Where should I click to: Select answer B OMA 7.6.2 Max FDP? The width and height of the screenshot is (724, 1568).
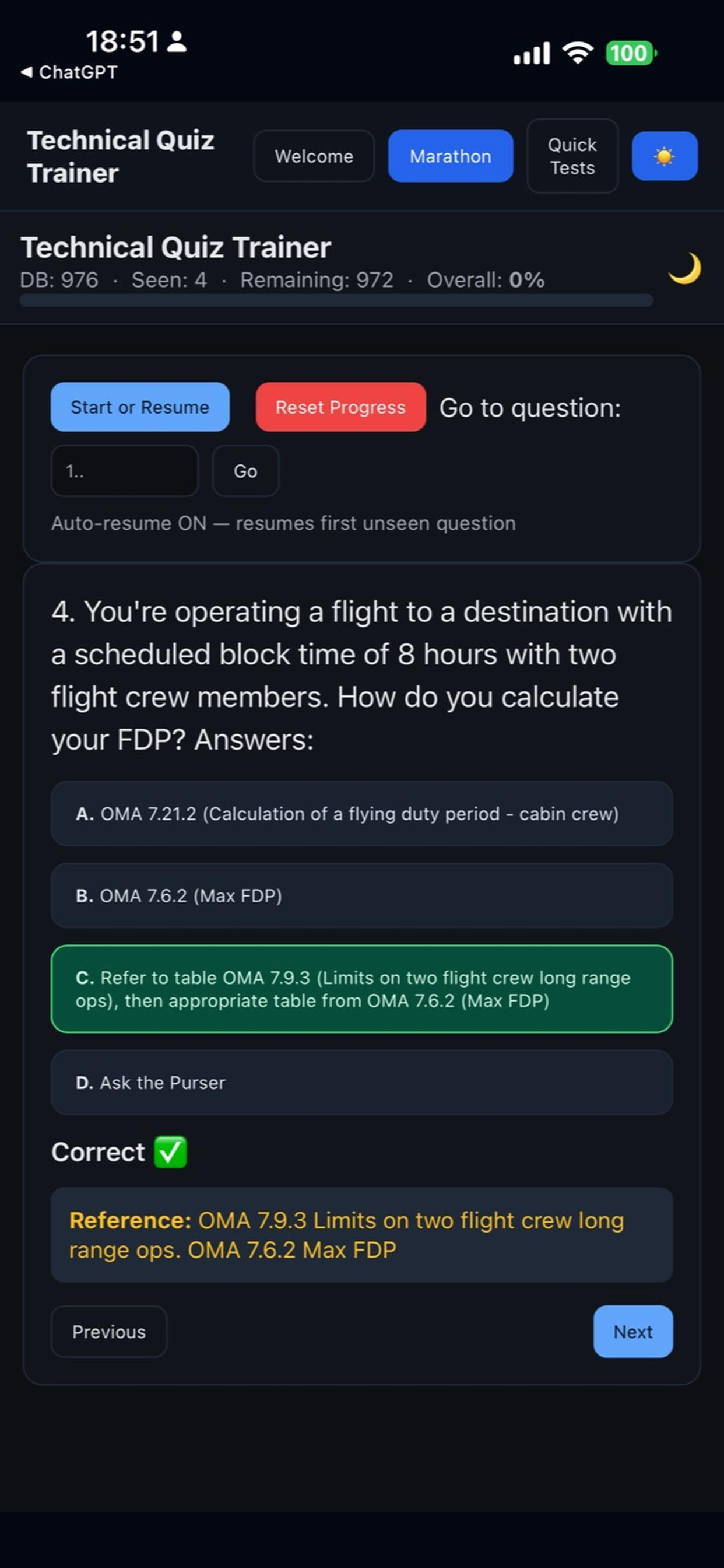[x=361, y=895]
